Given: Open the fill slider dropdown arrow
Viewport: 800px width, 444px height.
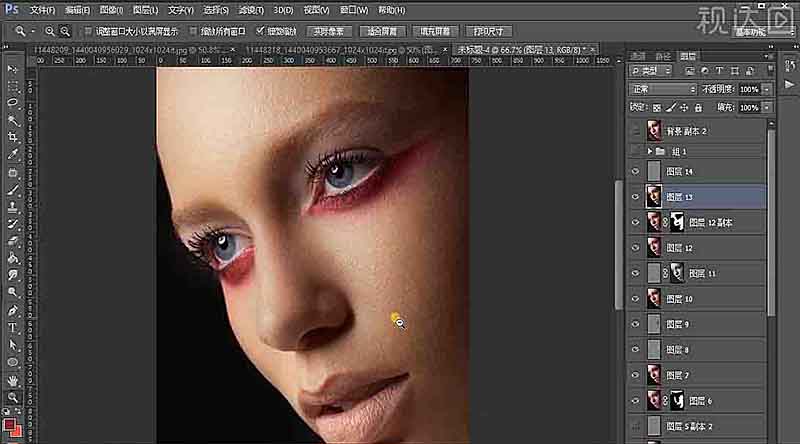Looking at the screenshot, I should 766,108.
